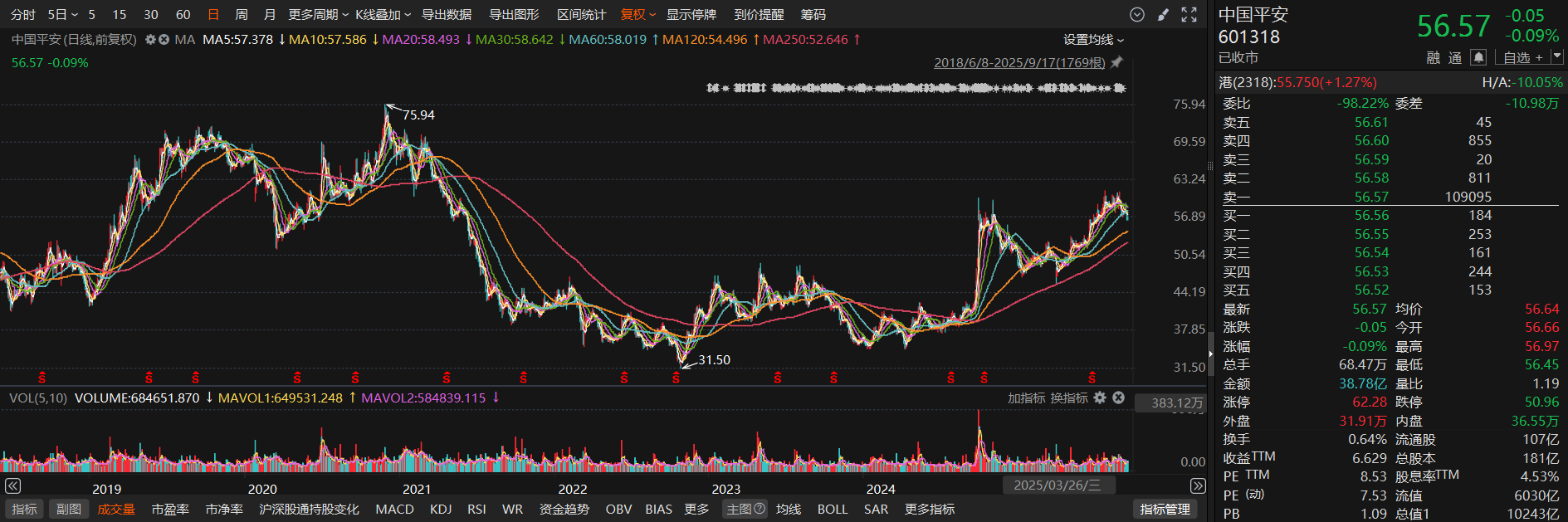The image size is (1568, 522).
Task: Switch to 分时 intraday view
Action: point(23,15)
